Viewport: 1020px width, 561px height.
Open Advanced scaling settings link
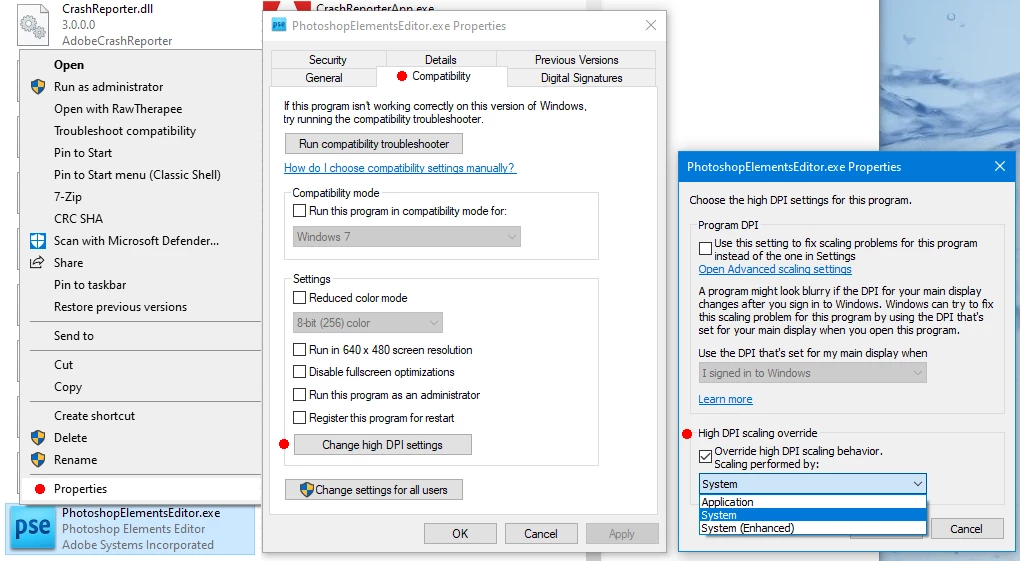[x=775, y=269]
